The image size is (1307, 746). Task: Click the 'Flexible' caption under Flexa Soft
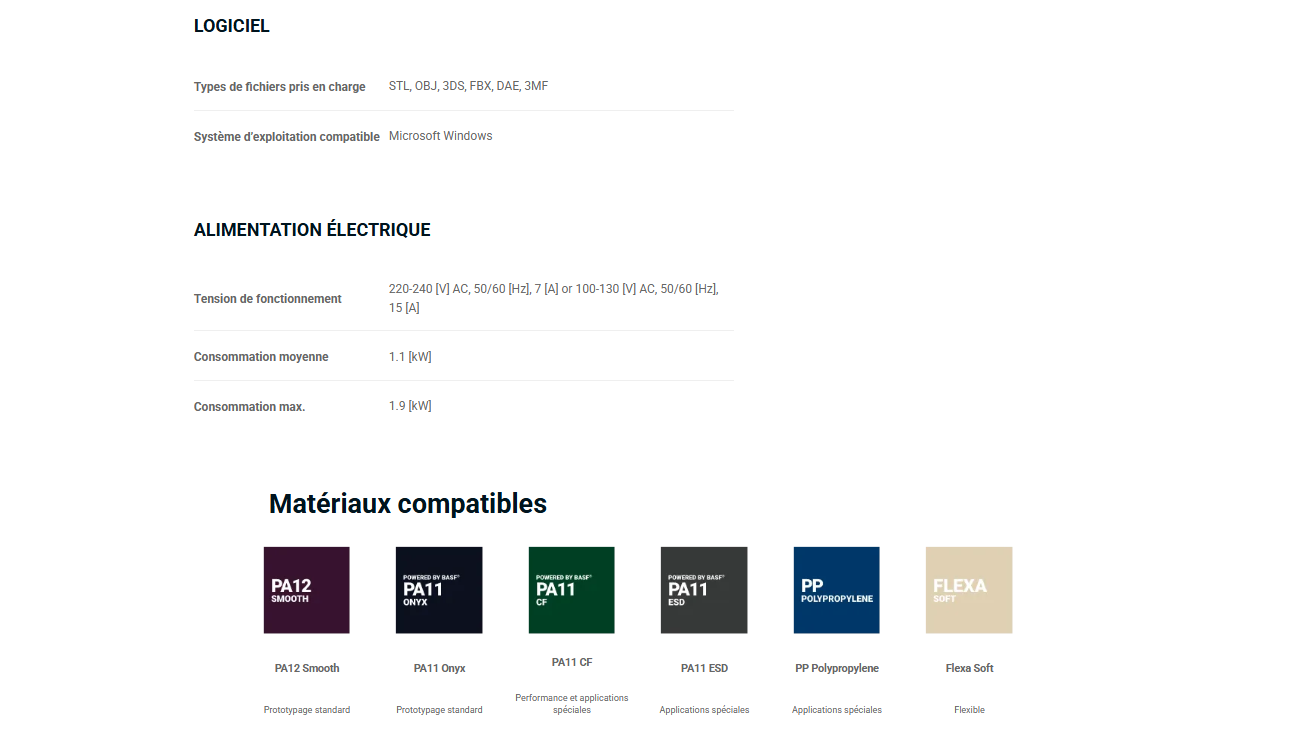pyautogui.click(x=969, y=710)
